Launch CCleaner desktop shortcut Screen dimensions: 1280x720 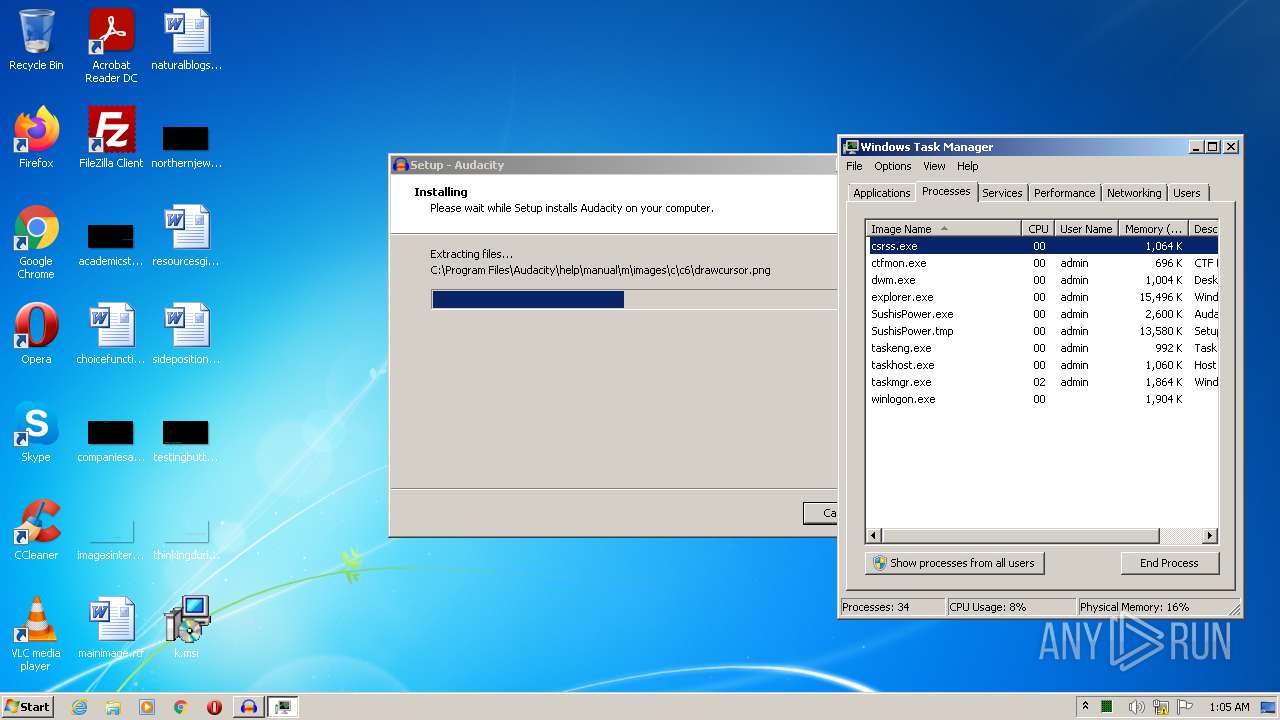tap(36, 531)
